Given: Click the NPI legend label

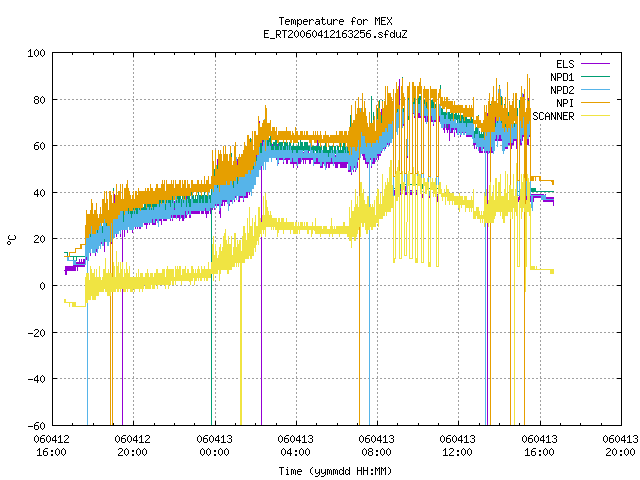Looking at the screenshot, I should point(565,103).
